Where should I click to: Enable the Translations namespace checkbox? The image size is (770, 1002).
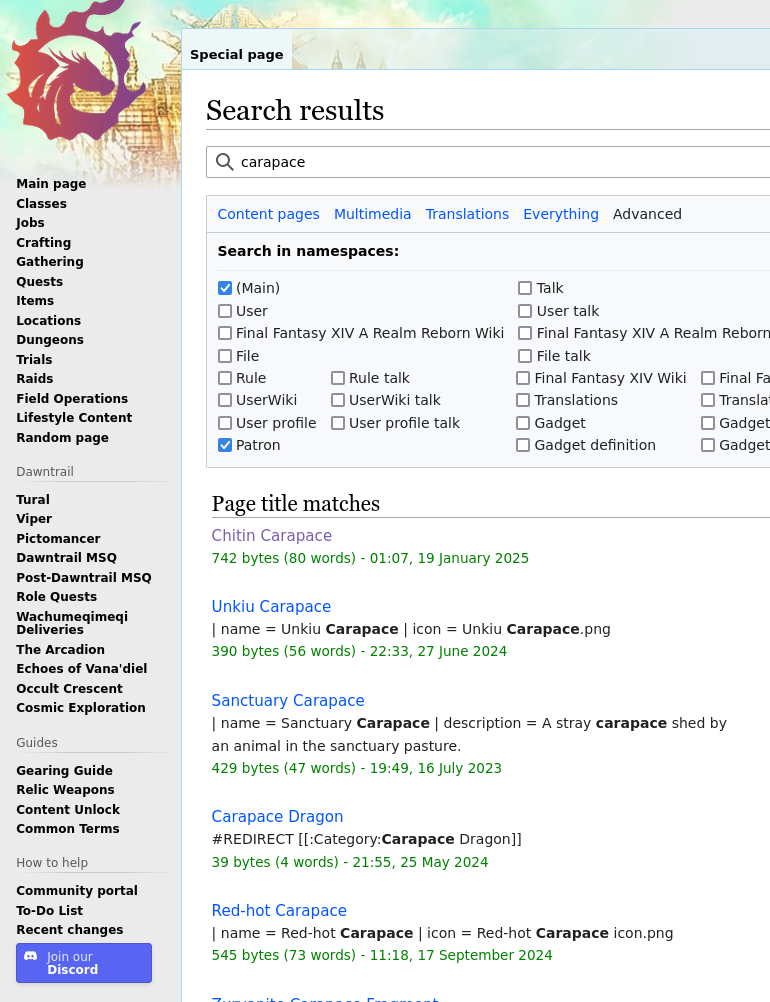click(x=523, y=400)
